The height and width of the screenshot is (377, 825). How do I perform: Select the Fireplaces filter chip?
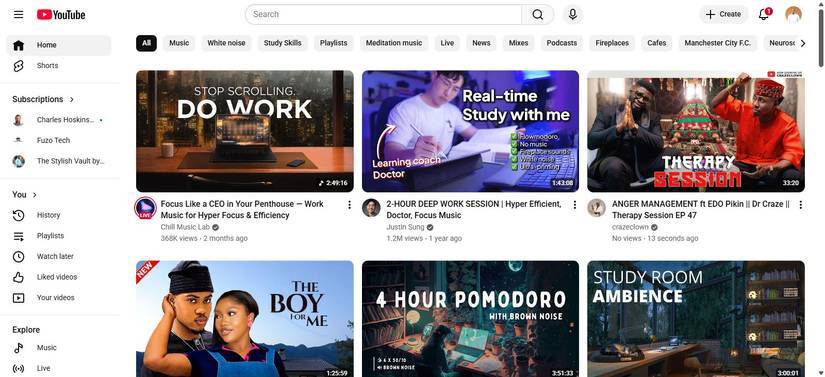coord(612,43)
